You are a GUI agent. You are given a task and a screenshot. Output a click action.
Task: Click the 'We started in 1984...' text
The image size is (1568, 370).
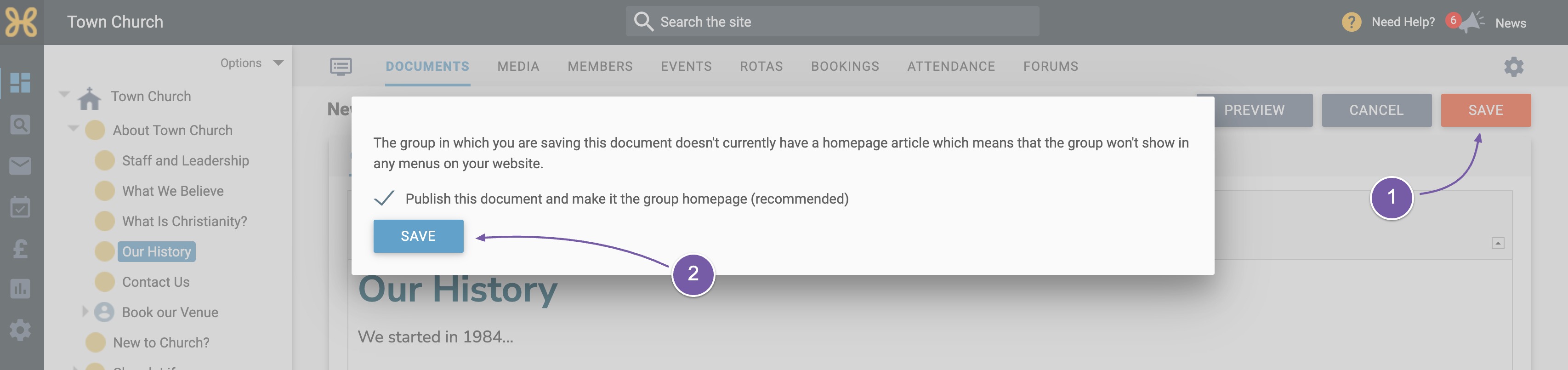click(x=435, y=336)
